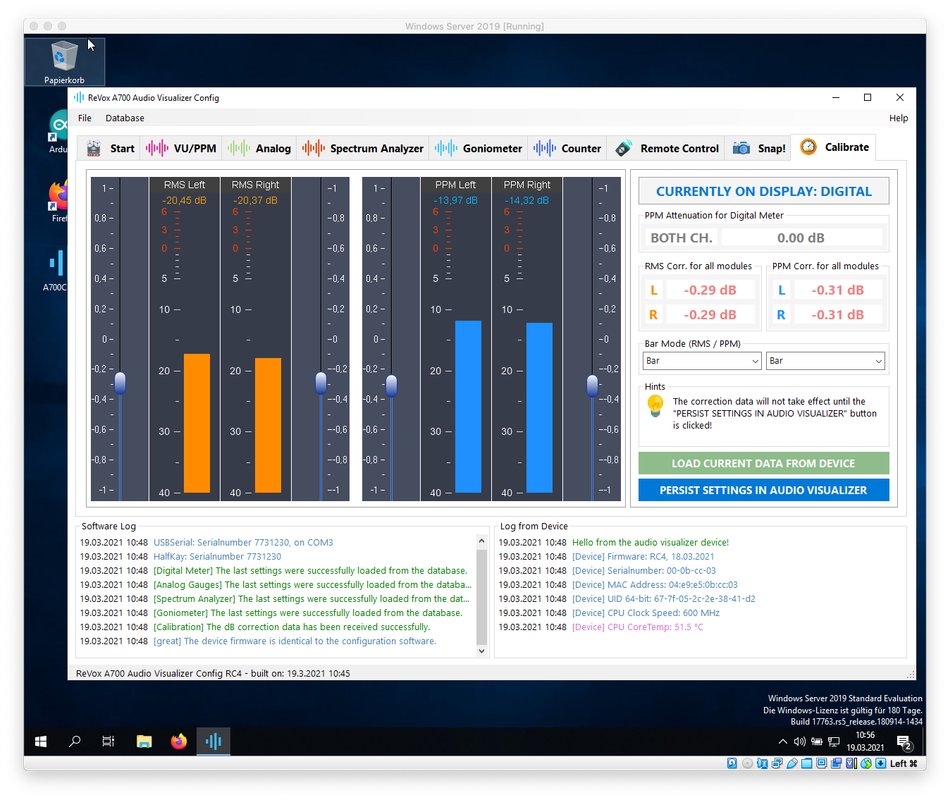Click the PPM L -0.31 dB value field
Screen dimensions: 950x800
point(838,290)
